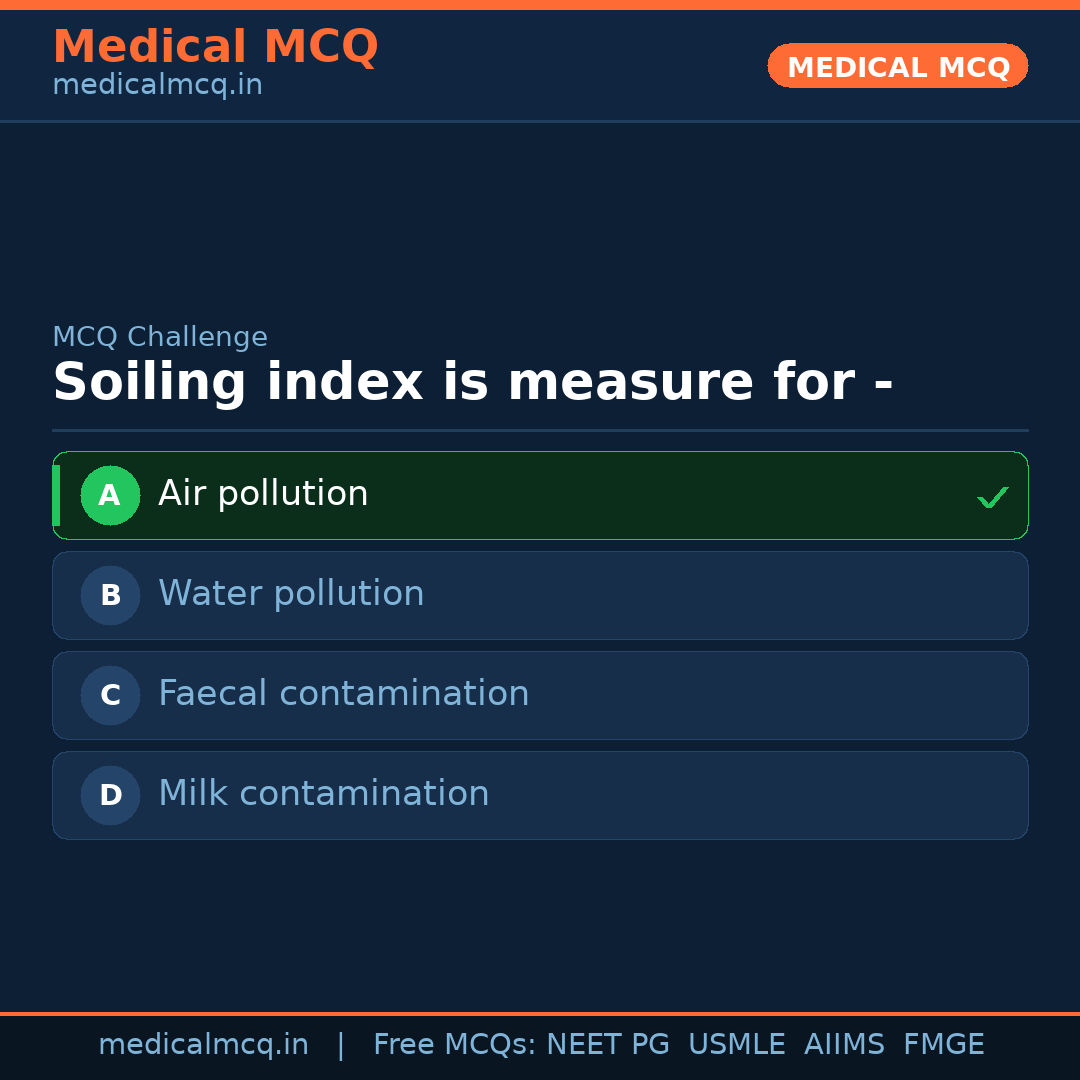Choose the Water pollution option

point(291,594)
